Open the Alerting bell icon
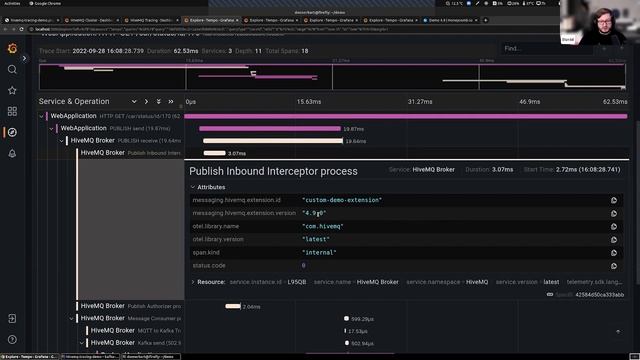This screenshot has height=360, width=640. 12,153
